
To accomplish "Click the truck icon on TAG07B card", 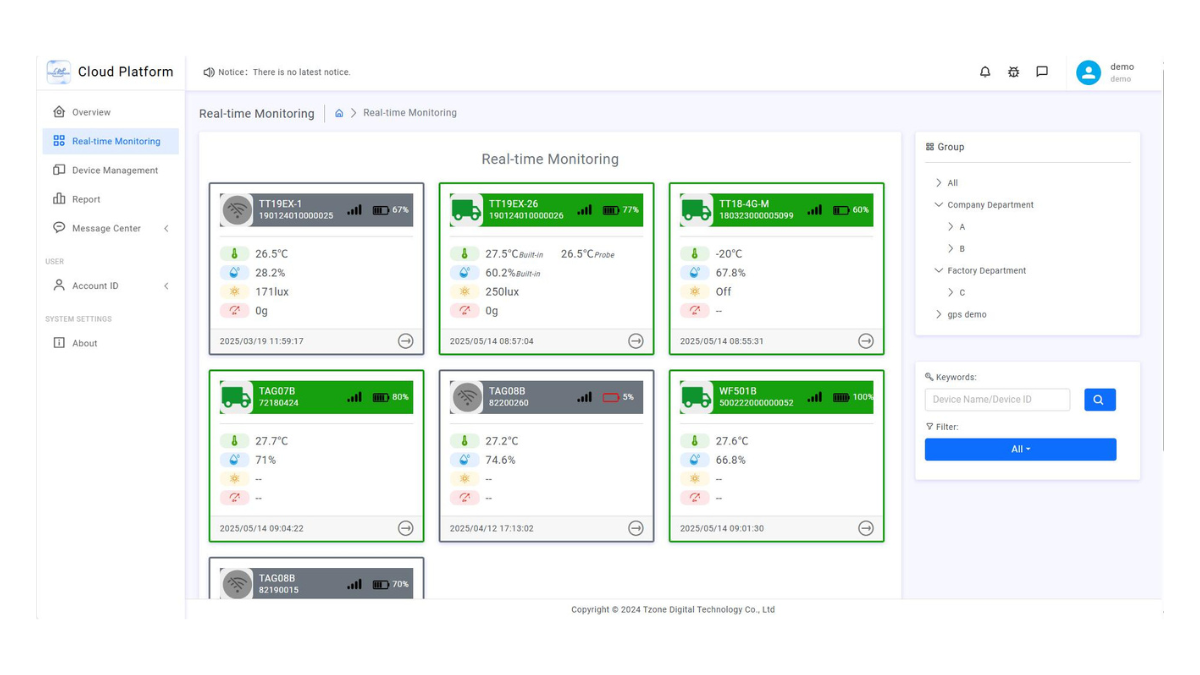I will [x=237, y=397].
